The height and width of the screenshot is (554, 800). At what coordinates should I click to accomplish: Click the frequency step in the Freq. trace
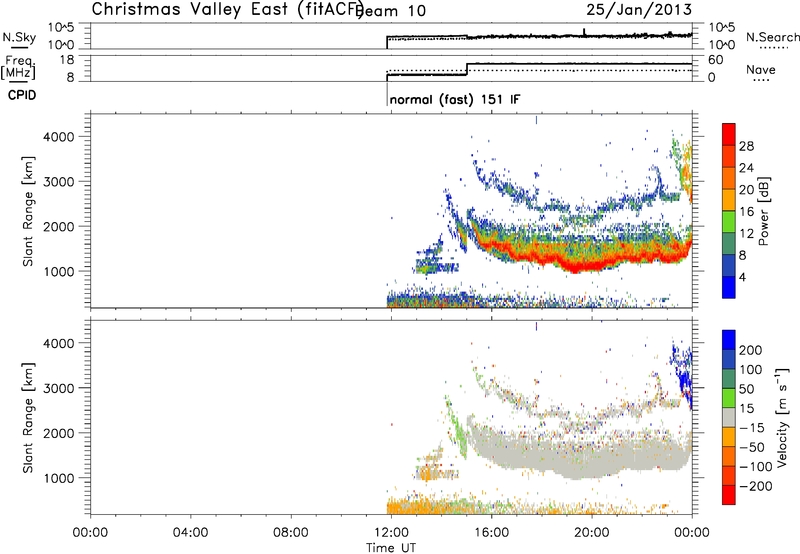tap(467, 69)
